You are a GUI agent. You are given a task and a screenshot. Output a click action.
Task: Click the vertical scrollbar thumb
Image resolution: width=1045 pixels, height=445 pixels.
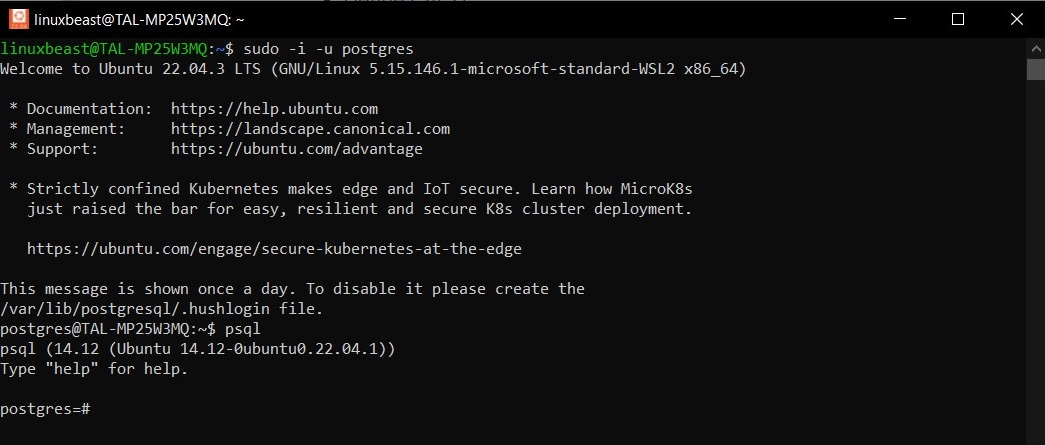point(1036,69)
